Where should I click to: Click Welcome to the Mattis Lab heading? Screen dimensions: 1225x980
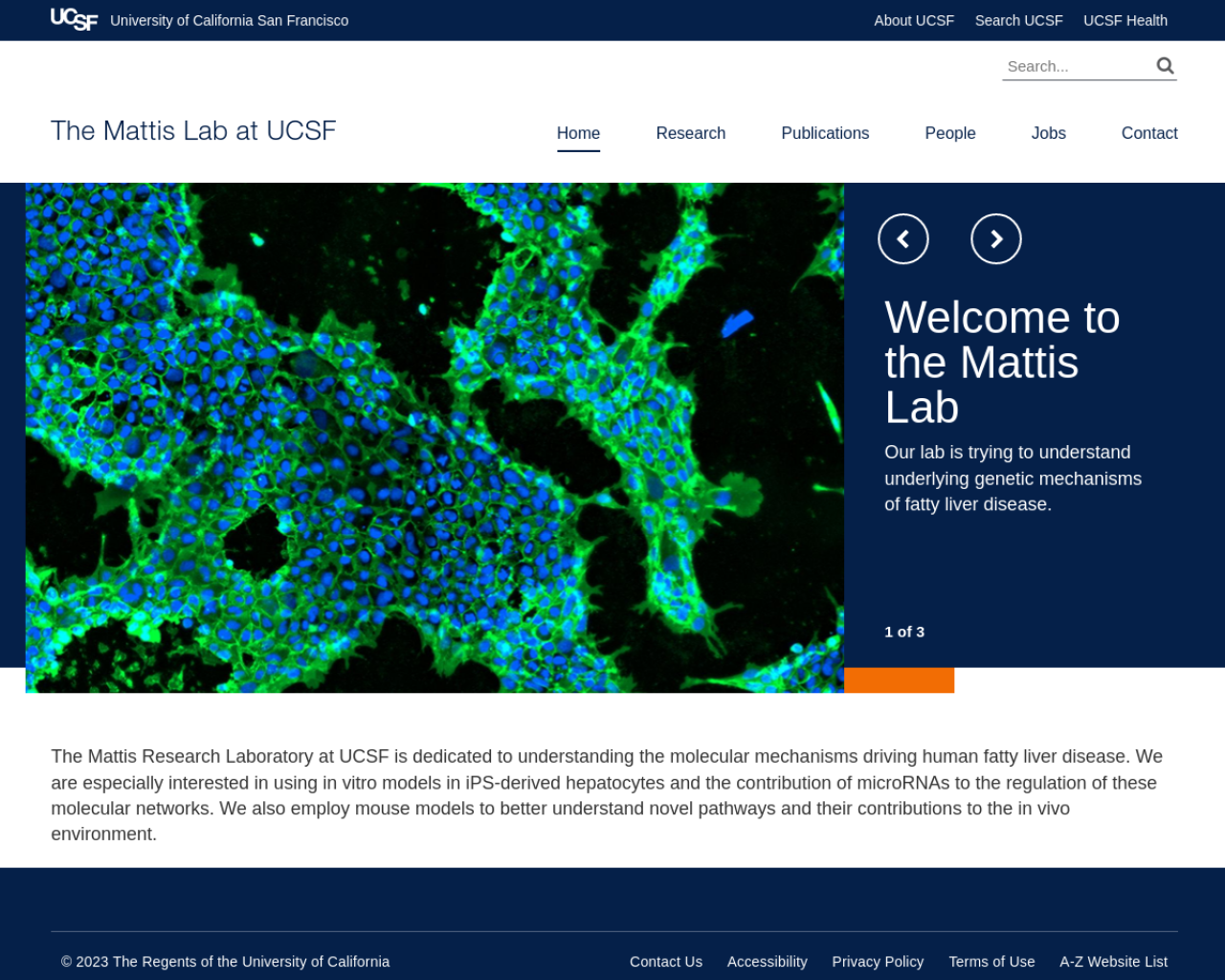(x=1002, y=362)
